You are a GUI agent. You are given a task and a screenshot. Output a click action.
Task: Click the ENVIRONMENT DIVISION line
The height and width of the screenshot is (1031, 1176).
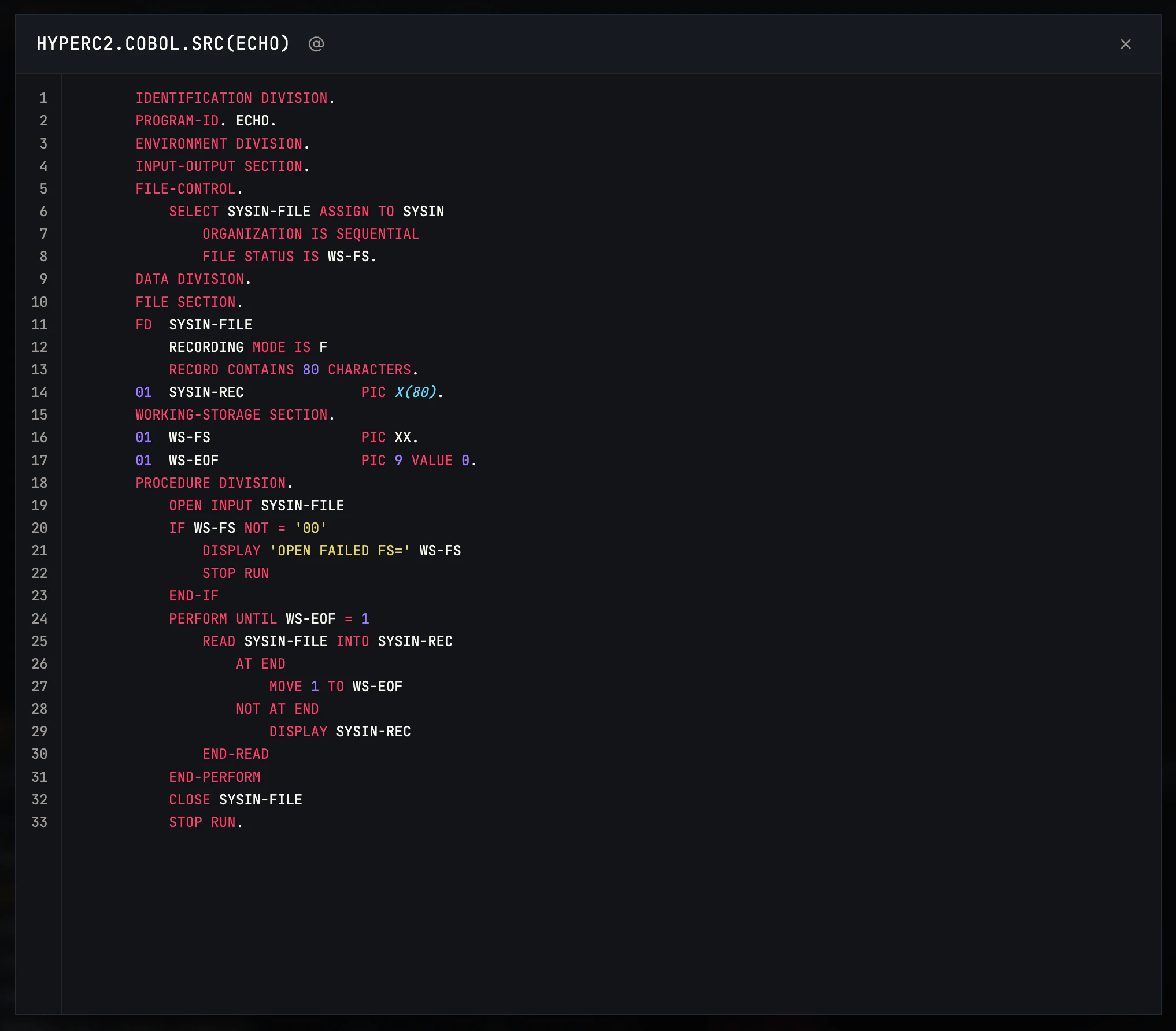(x=223, y=144)
